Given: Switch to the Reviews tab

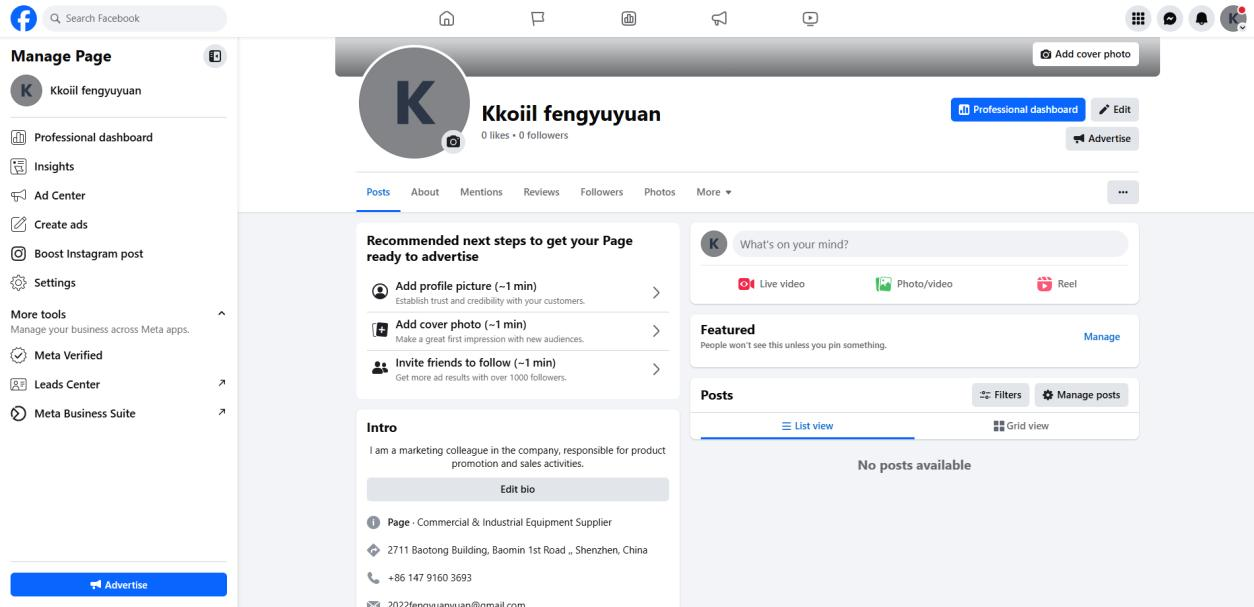Looking at the screenshot, I should pos(541,192).
